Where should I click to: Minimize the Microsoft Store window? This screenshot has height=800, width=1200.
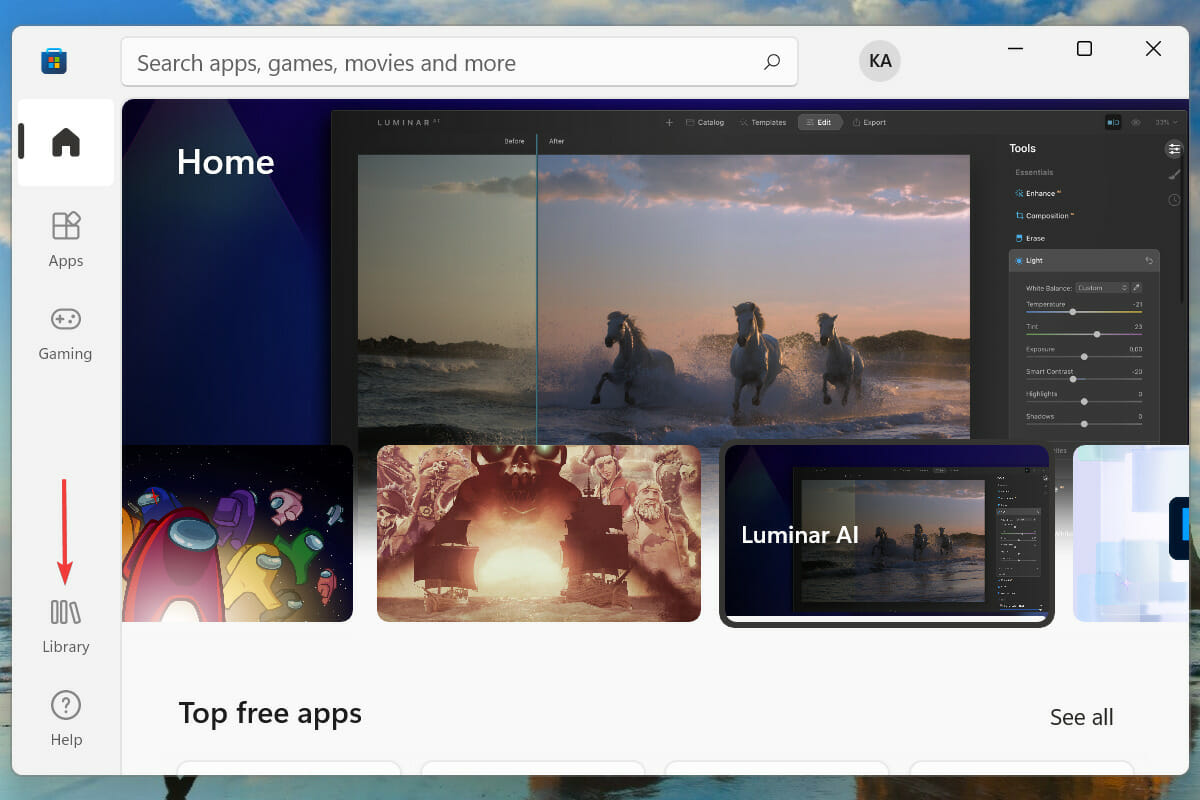[x=1016, y=49]
